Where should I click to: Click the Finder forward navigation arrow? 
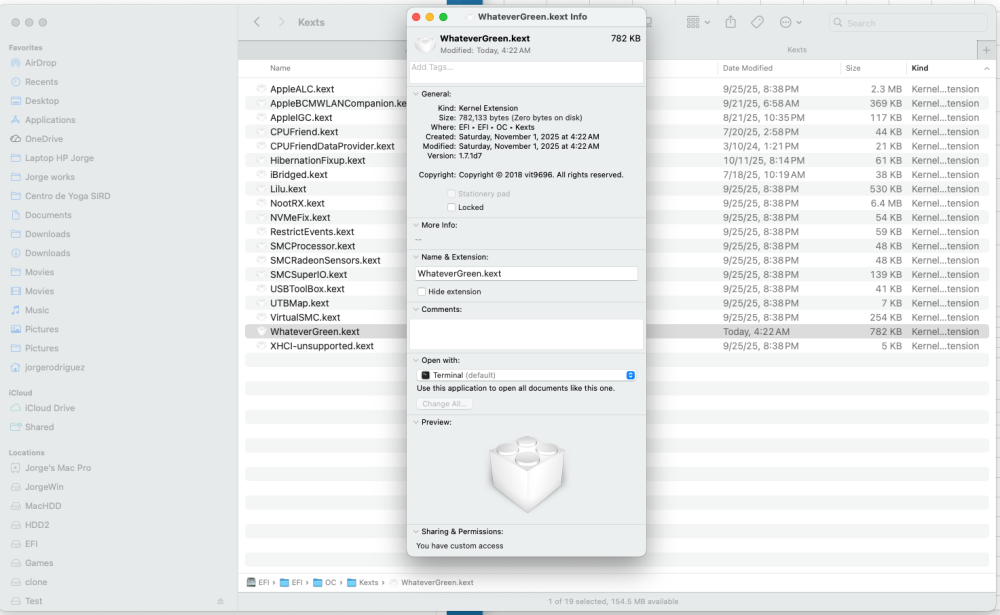[x=281, y=22]
